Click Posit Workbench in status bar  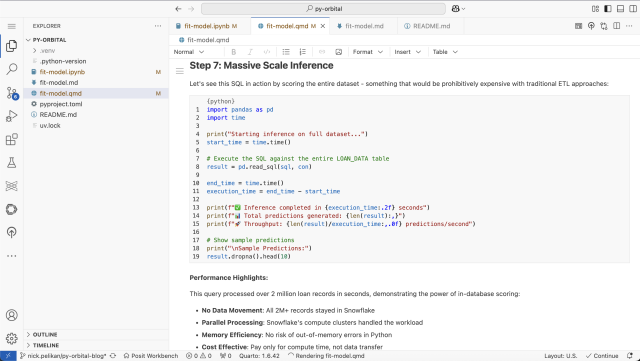(151, 356)
